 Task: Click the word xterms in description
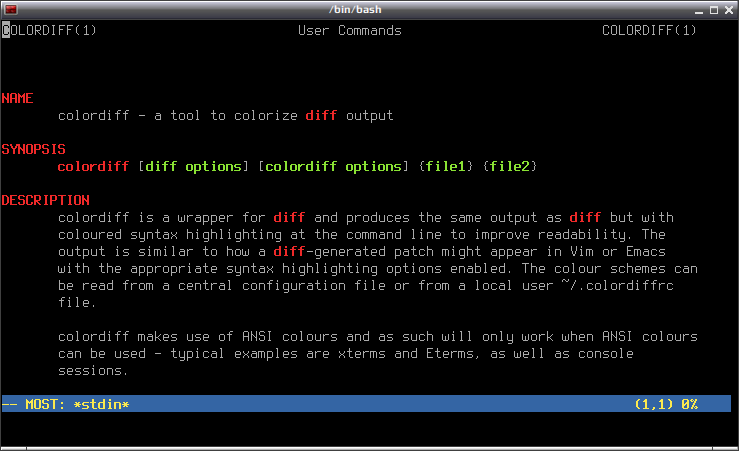click(361, 353)
